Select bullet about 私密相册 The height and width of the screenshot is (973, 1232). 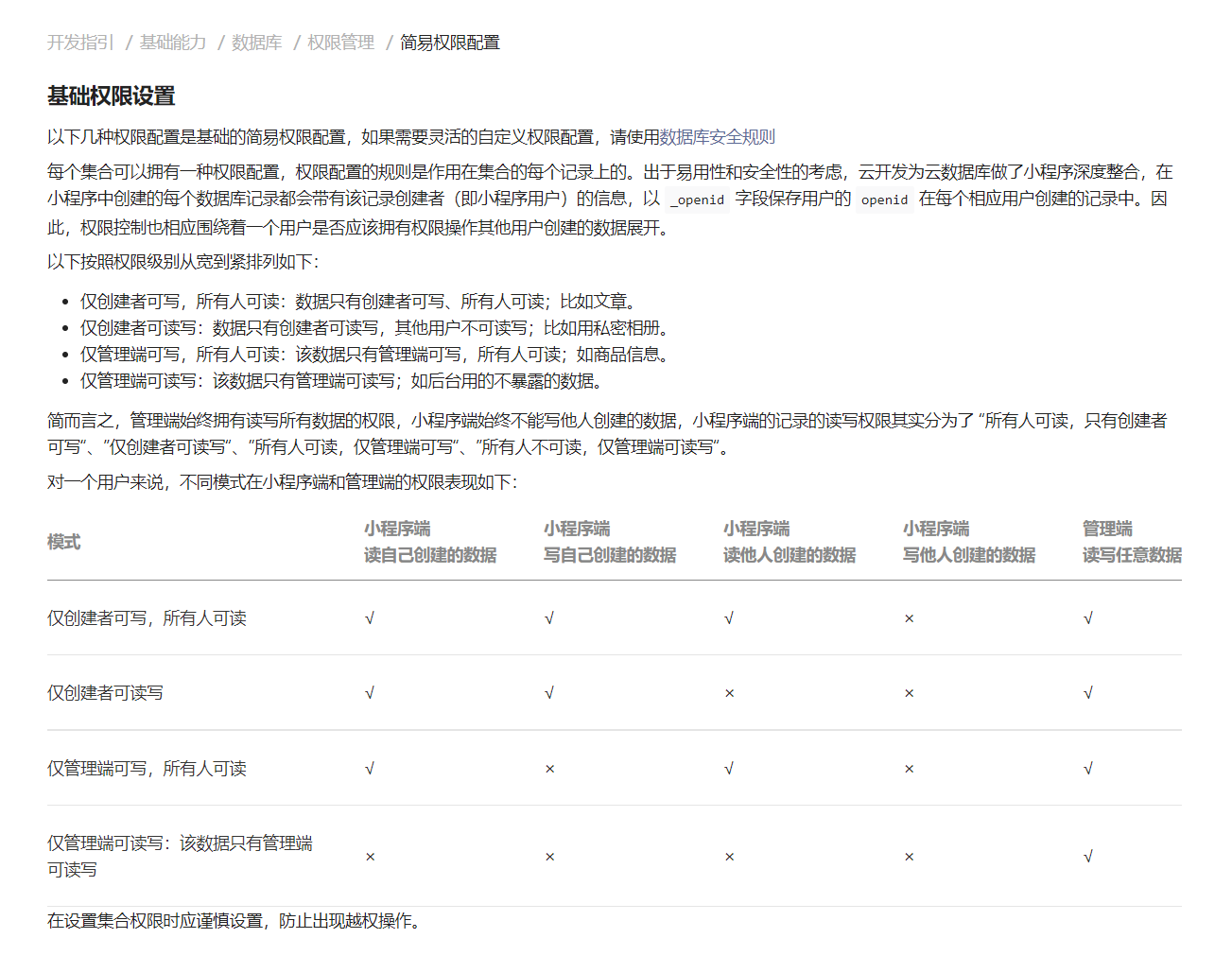(377, 328)
